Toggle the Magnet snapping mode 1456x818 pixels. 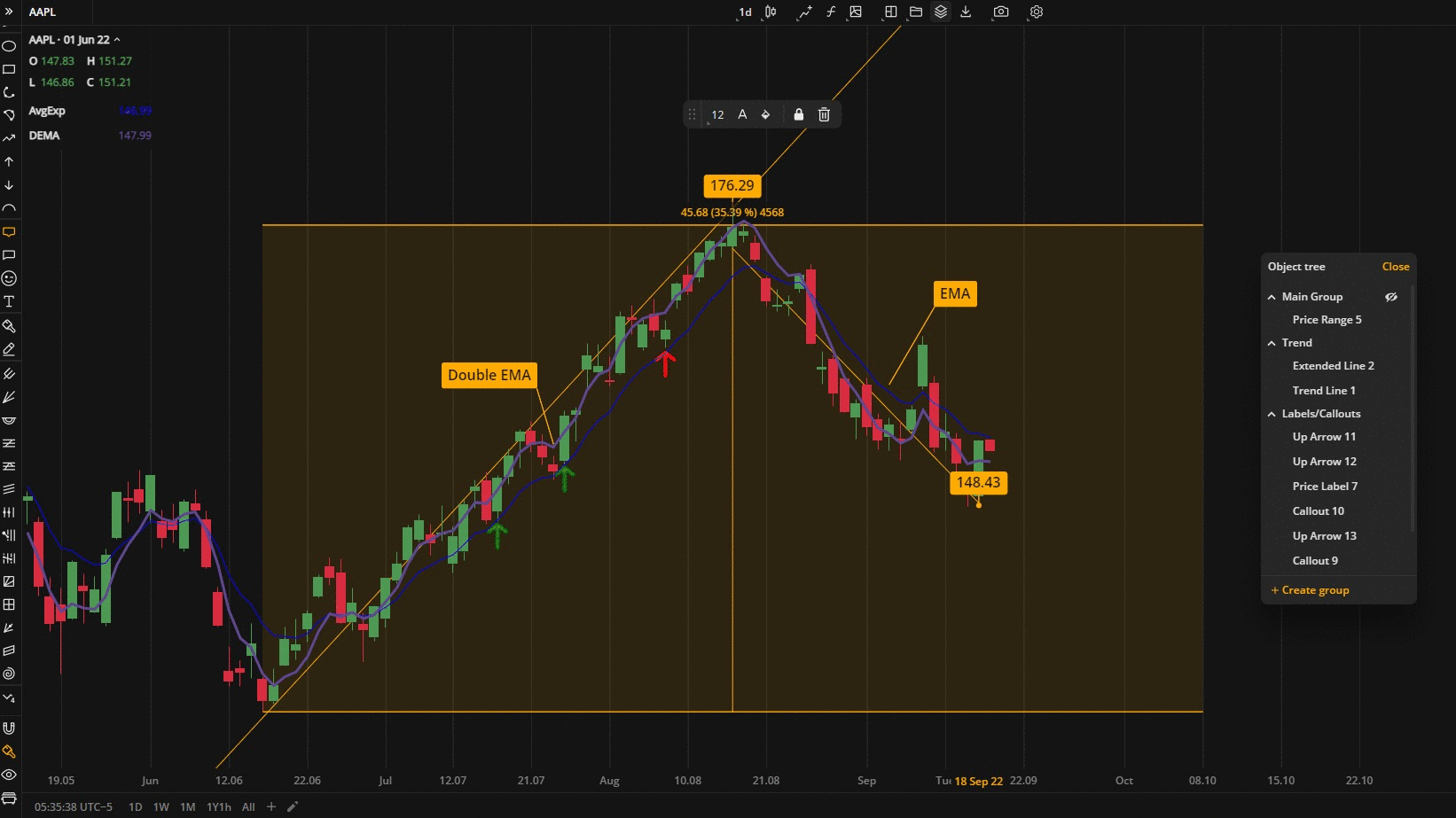tap(9, 728)
